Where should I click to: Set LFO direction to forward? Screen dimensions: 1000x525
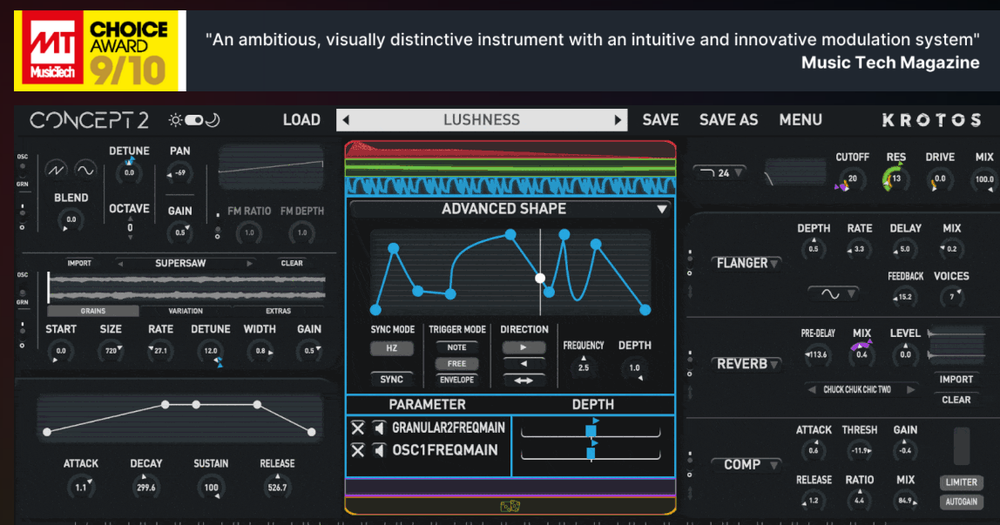click(x=524, y=348)
